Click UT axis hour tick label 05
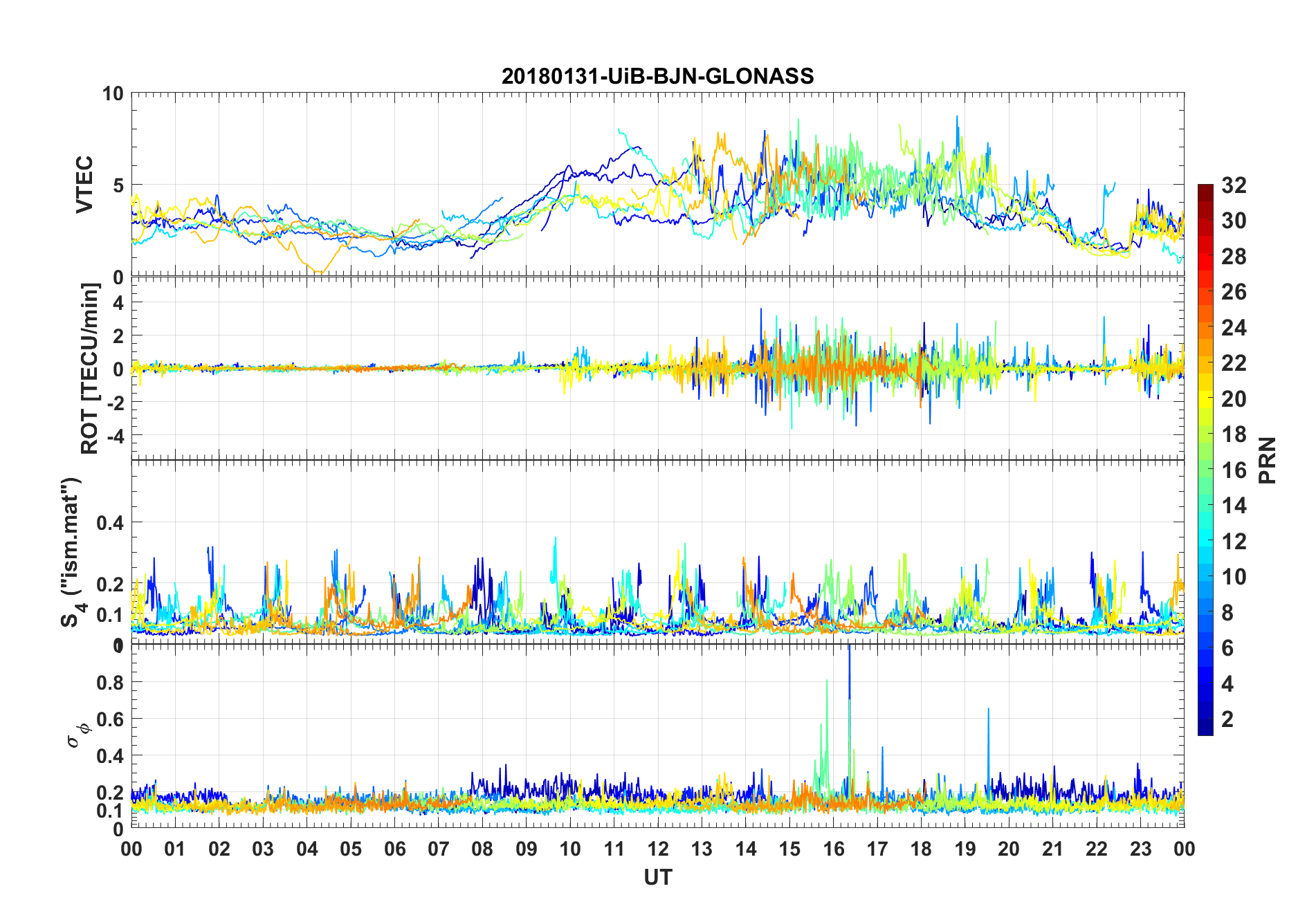 point(351,849)
